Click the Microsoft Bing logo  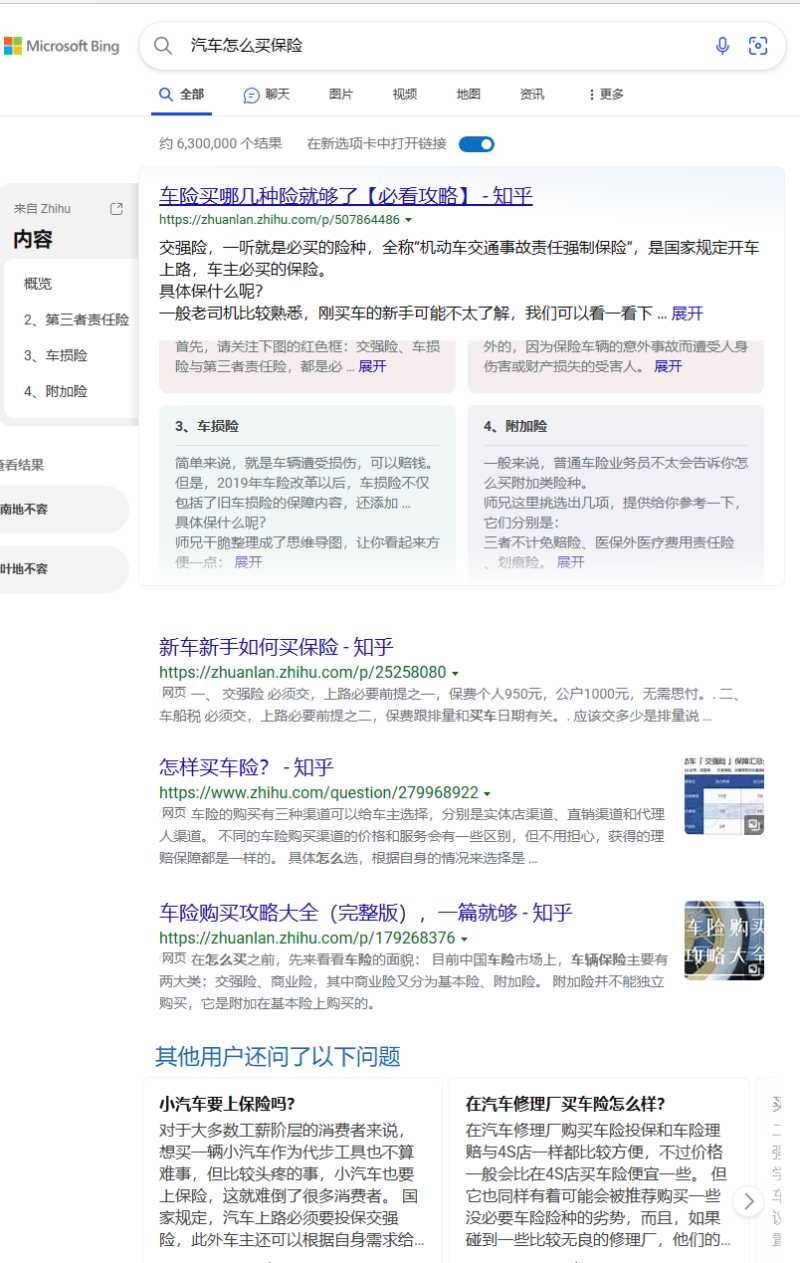click(62, 46)
